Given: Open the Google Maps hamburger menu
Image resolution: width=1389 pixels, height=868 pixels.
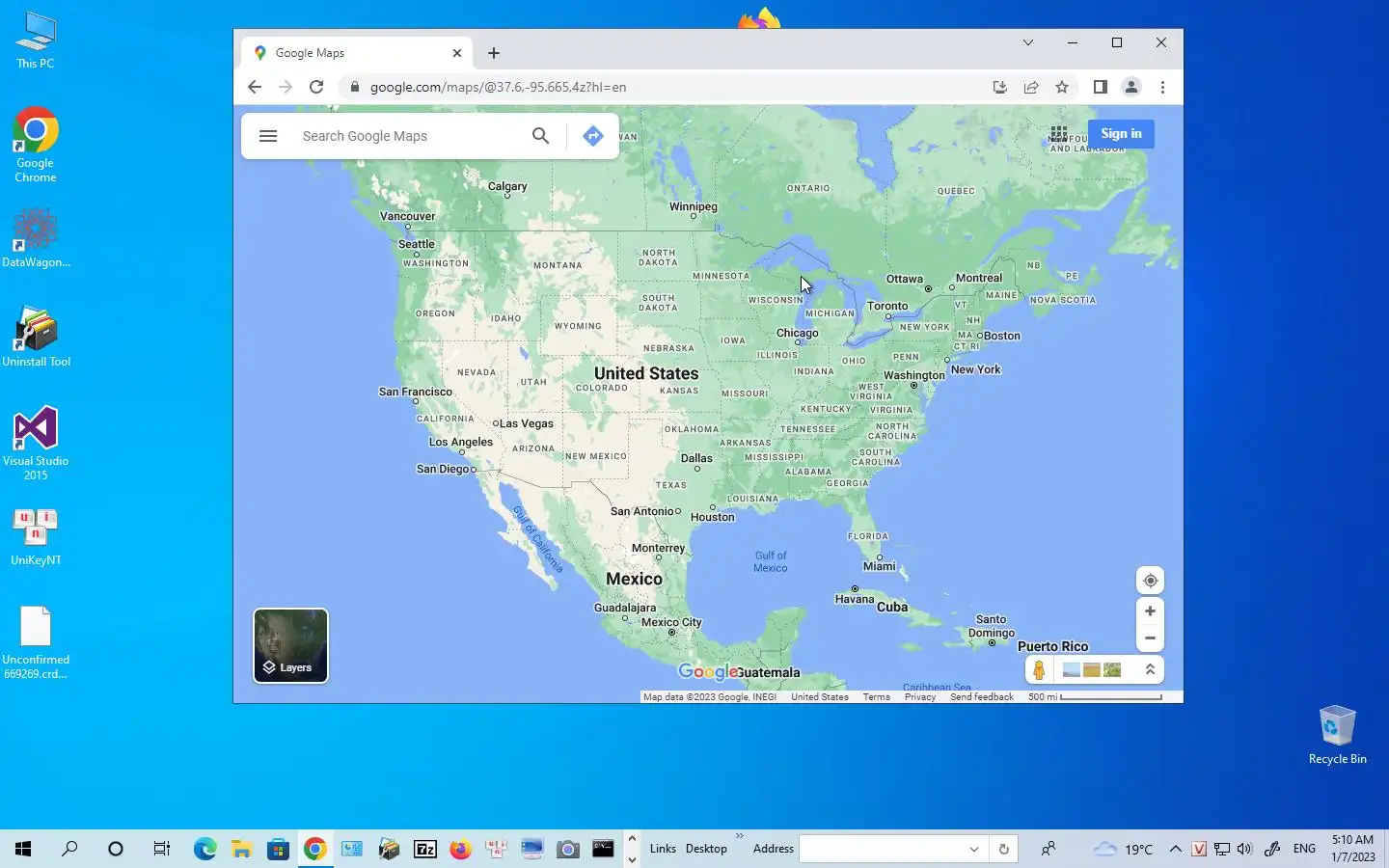Looking at the screenshot, I should click(268, 136).
